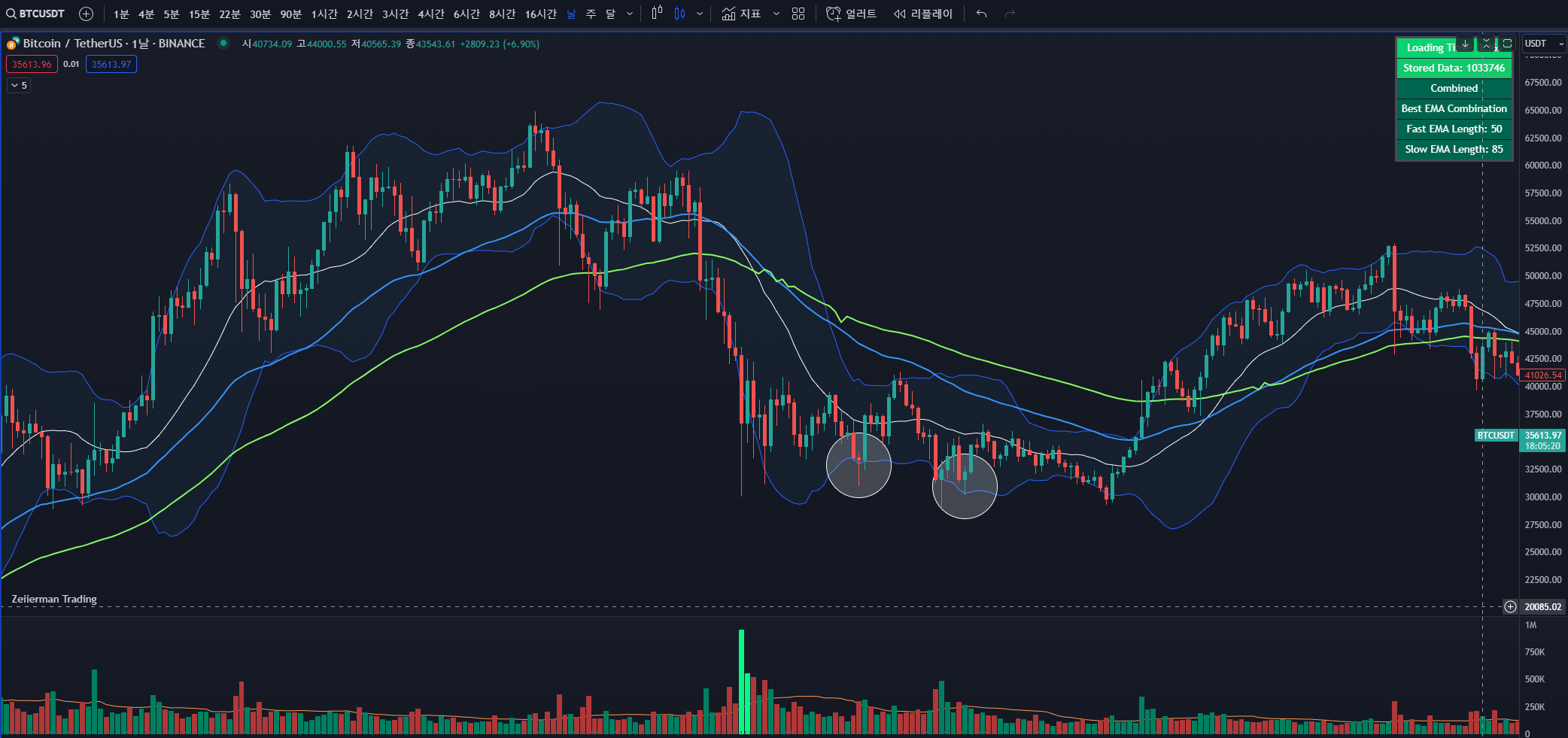This screenshot has height=738, width=1568.
Task: Open the indicator templates grid icon
Action: tap(798, 14)
